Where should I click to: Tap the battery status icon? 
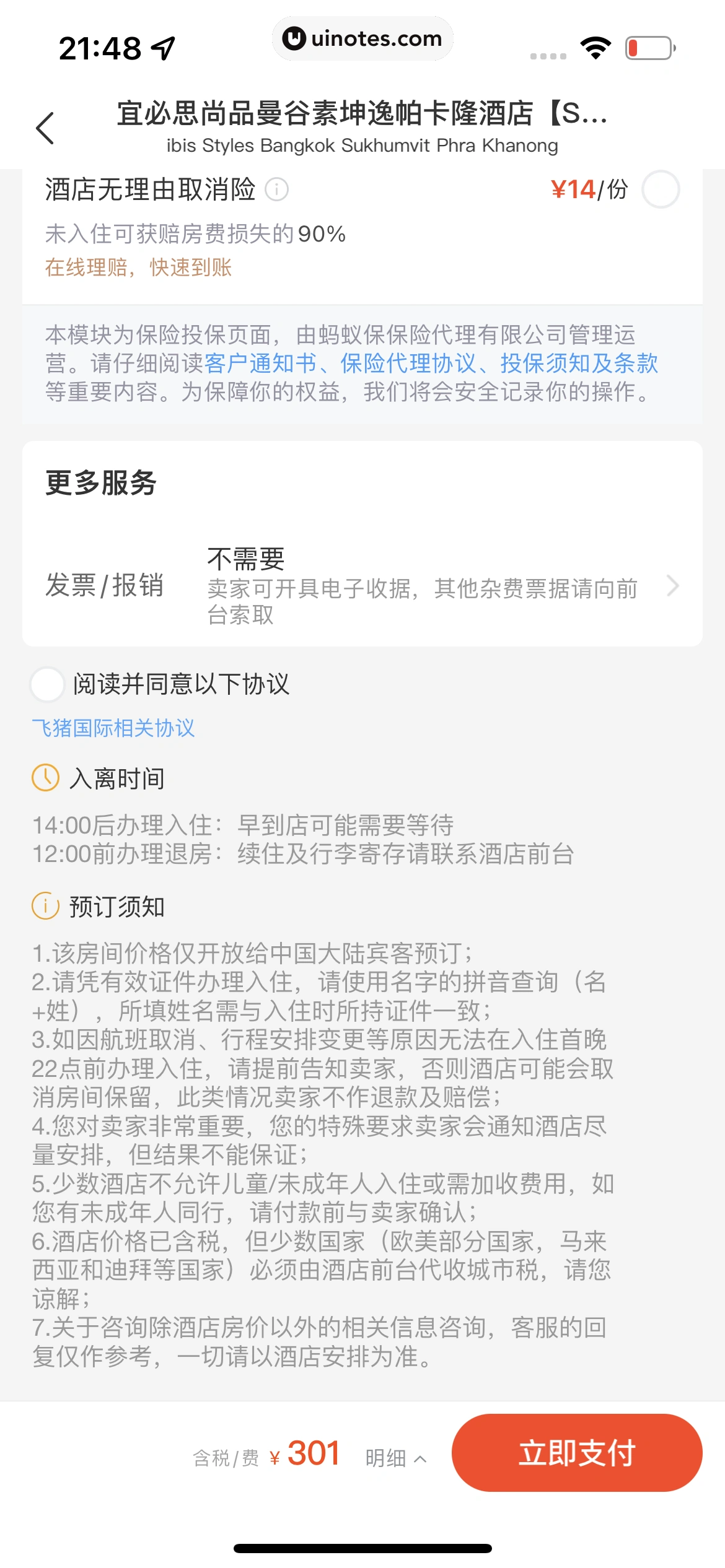(650, 48)
